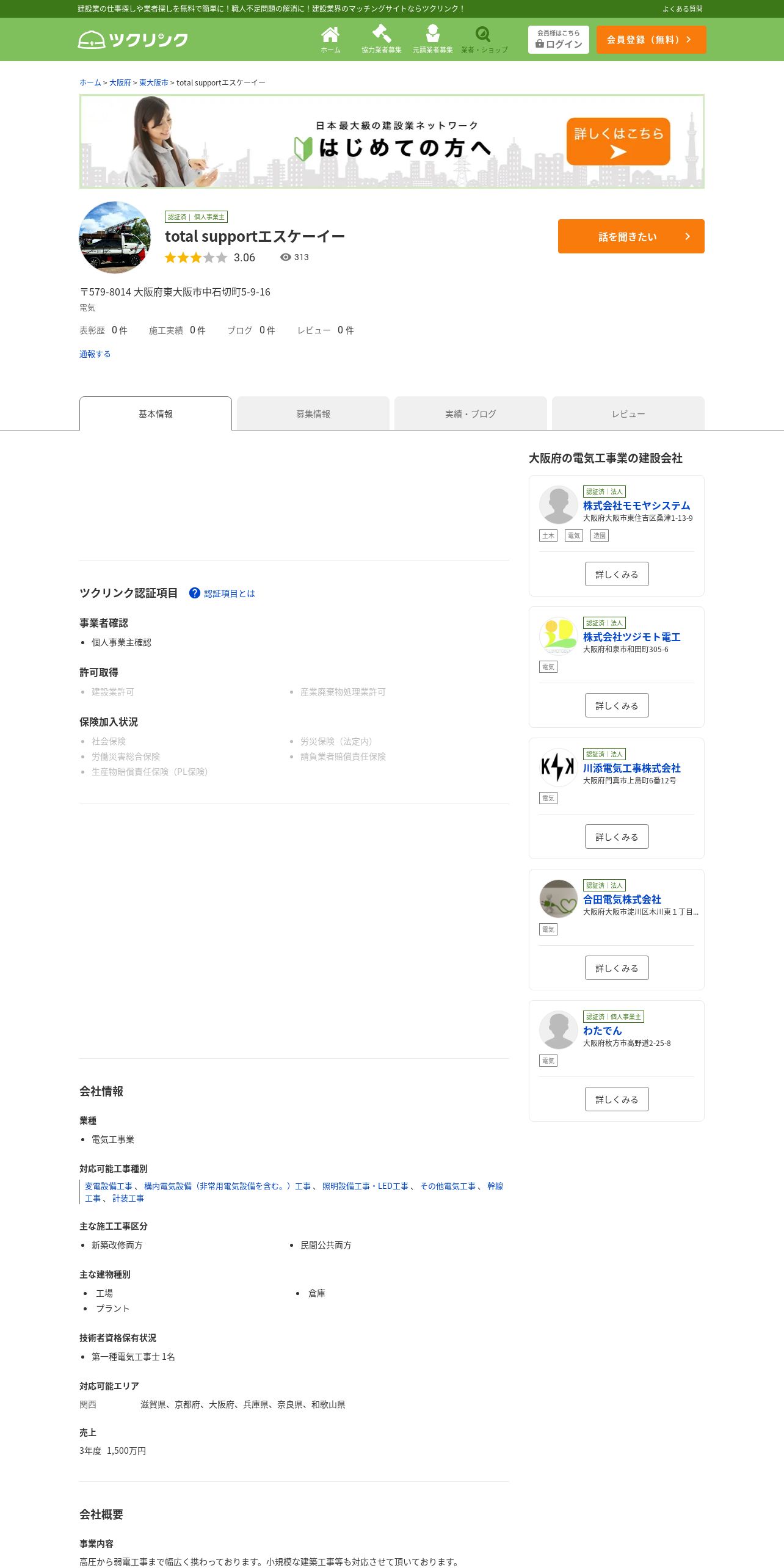
Task: Click 造園 tag on モモヤシステム card
Action: [x=600, y=535]
